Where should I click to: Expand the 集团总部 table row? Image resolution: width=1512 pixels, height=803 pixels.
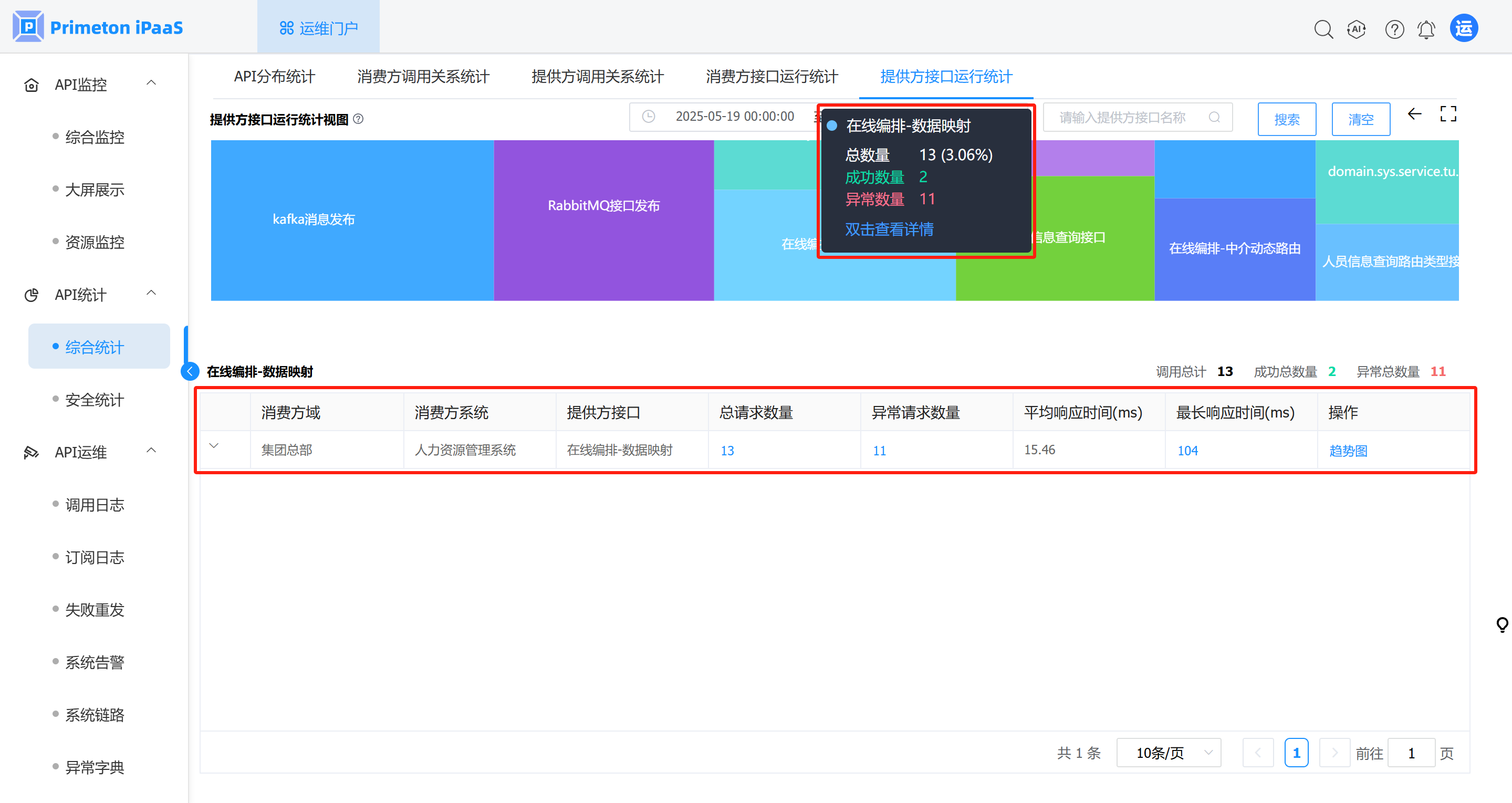214,446
